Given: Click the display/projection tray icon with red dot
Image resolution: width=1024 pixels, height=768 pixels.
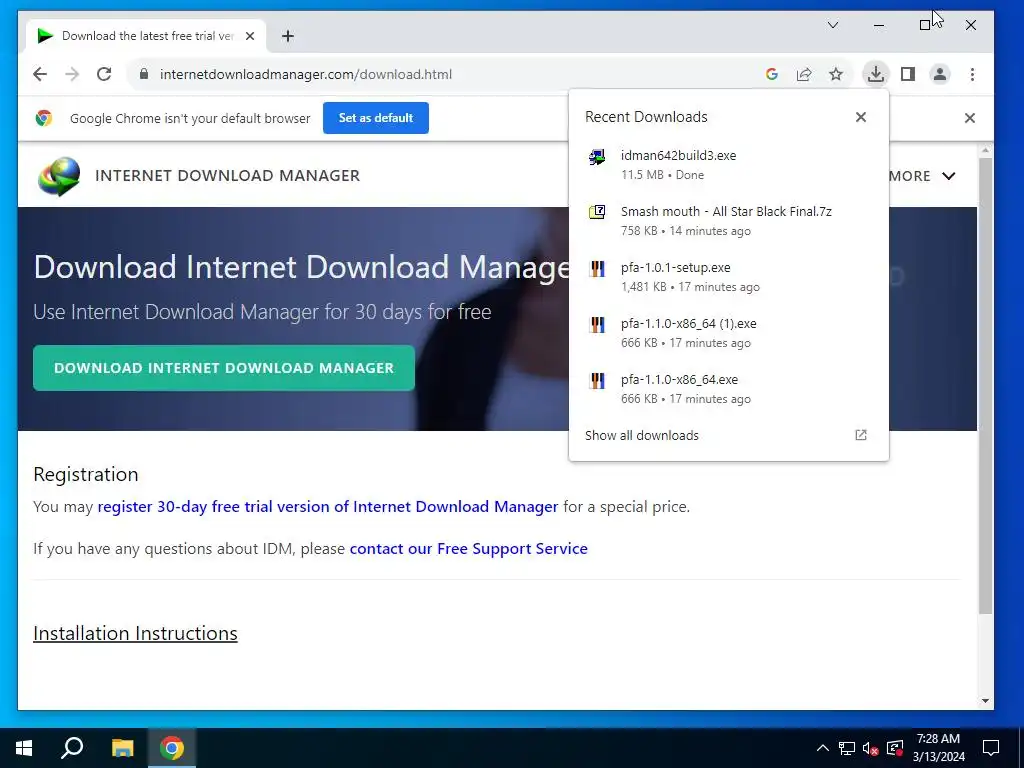Looking at the screenshot, I should click(895, 748).
